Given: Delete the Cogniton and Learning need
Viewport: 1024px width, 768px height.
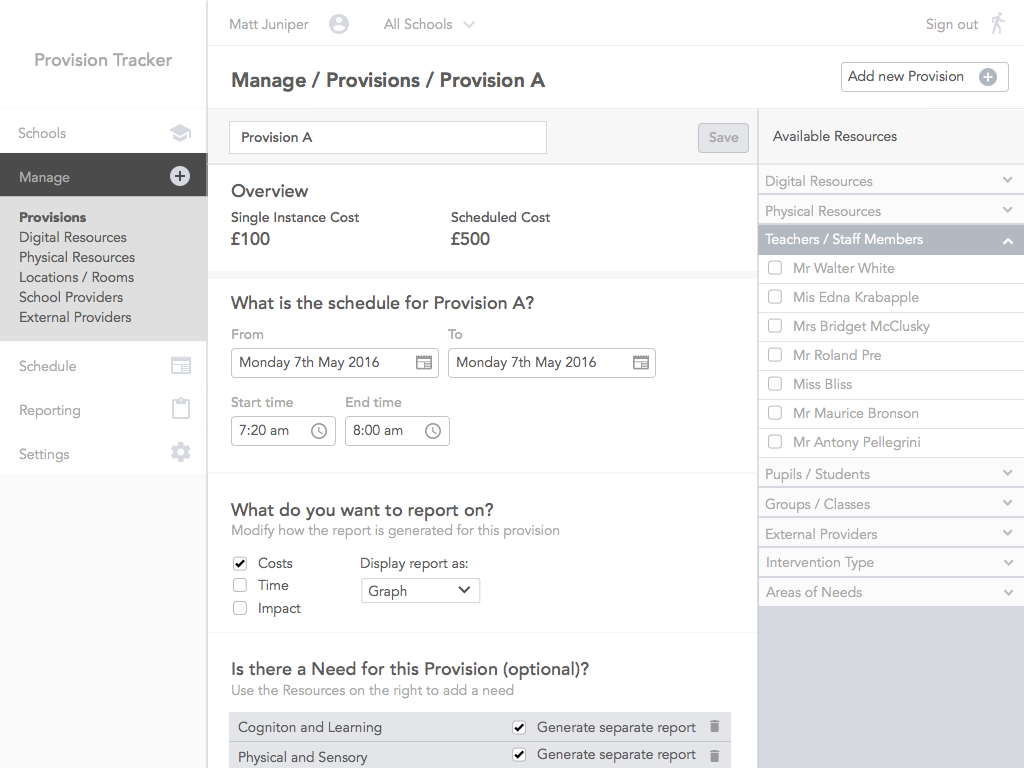Looking at the screenshot, I should click(714, 726).
